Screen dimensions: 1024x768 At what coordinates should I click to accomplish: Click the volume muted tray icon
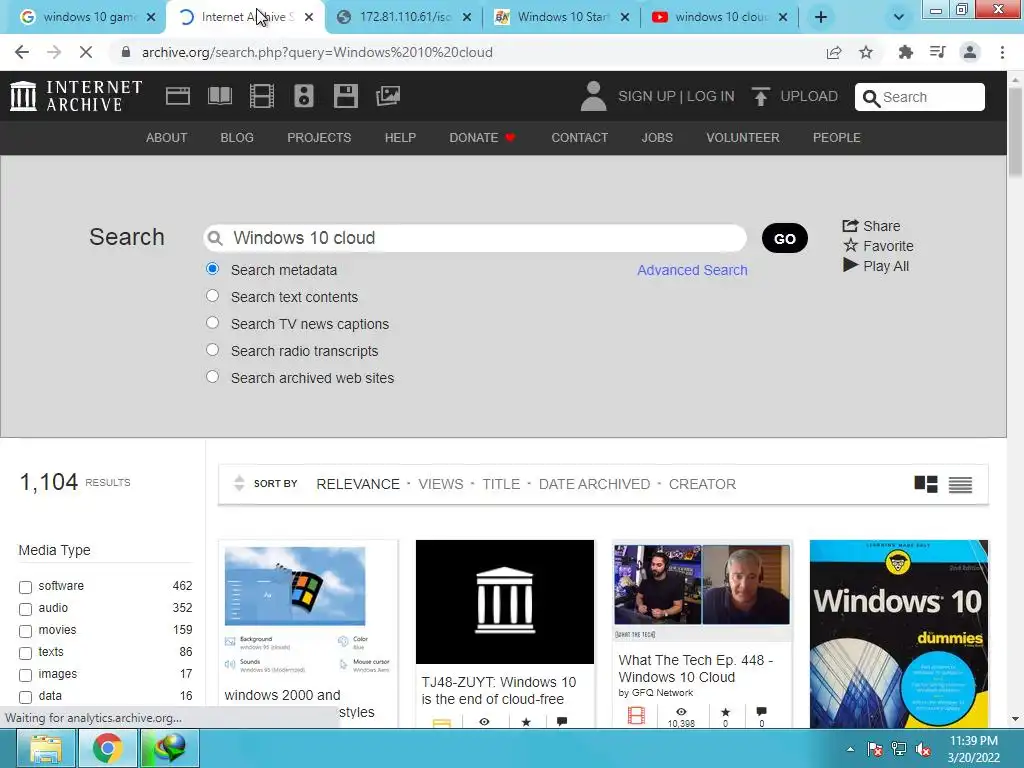coord(923,749)
